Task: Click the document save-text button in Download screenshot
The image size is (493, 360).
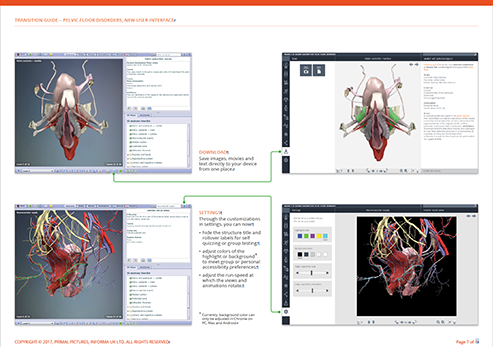Action: point(319,71)
